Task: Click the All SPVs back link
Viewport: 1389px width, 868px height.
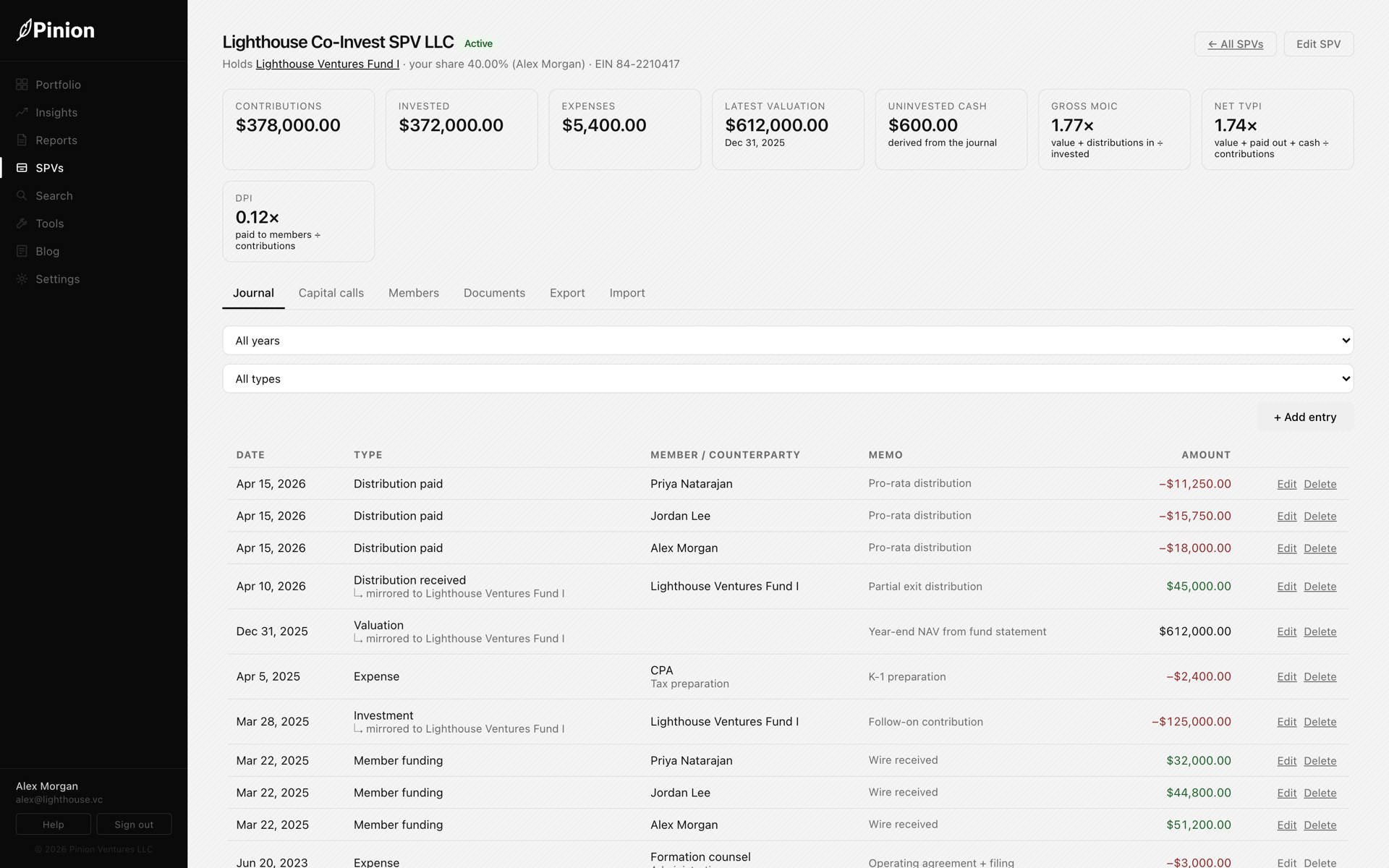Action: point(1235,44)
